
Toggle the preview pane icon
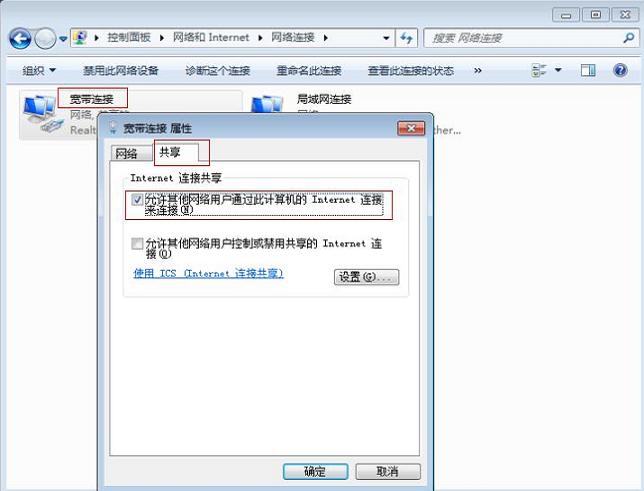point(588,70)
